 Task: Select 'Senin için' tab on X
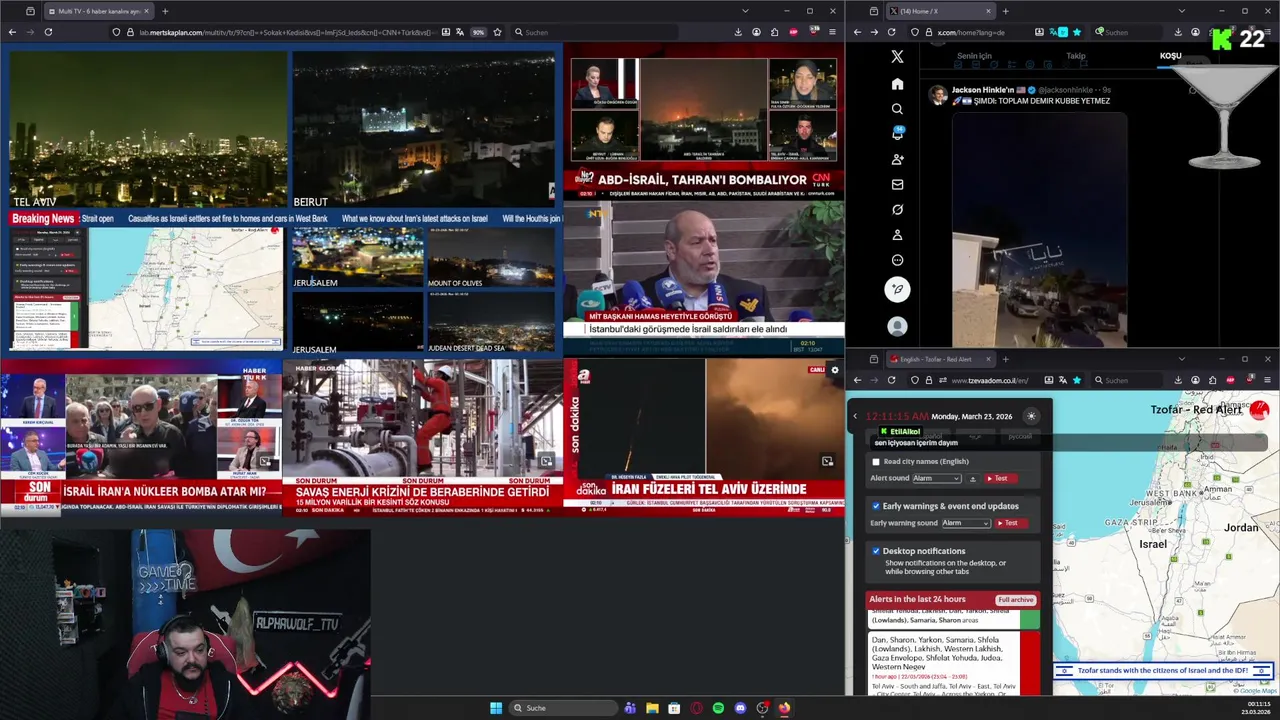[x=974, y=56]
